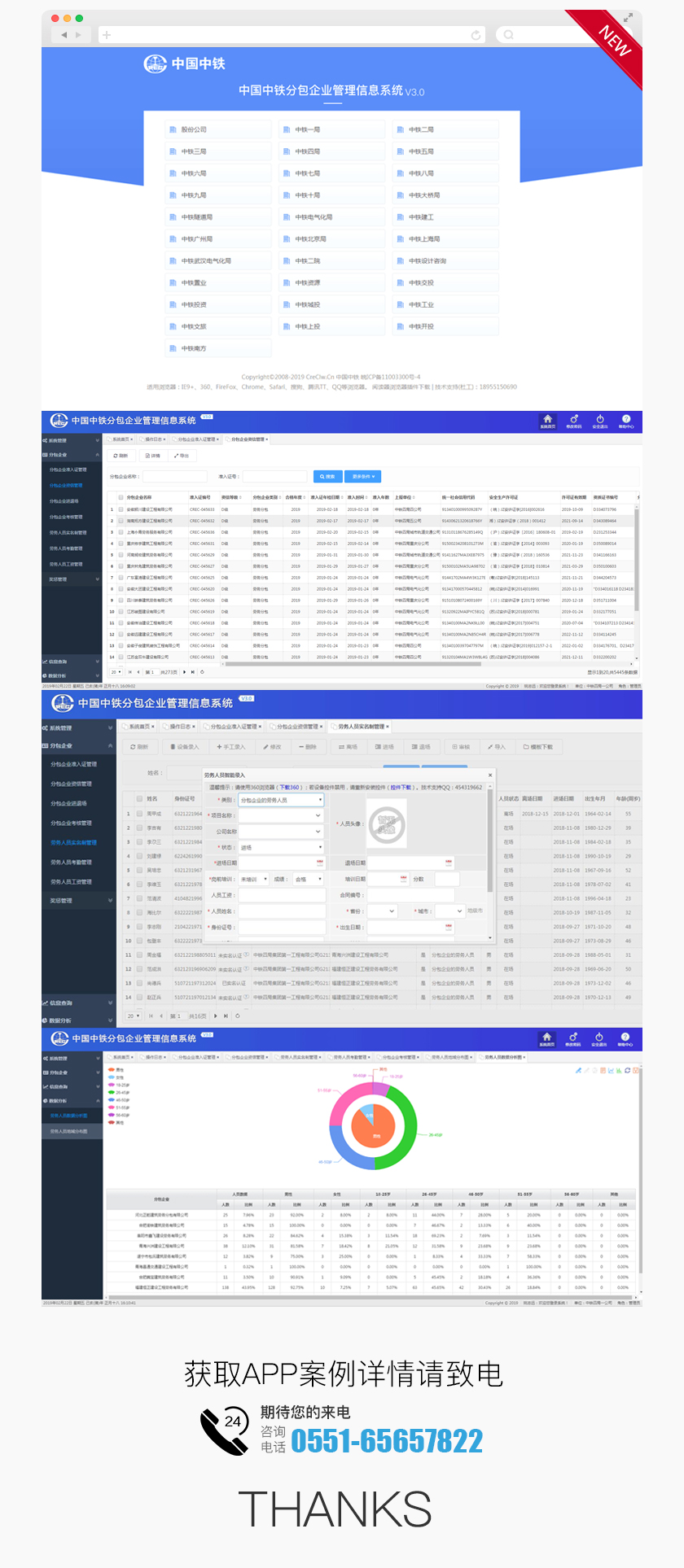Switch to the 操作日志 tab on the 资信管理 list screen
Viewport: 684px width, 1568px height.
[x=154, y=439]
